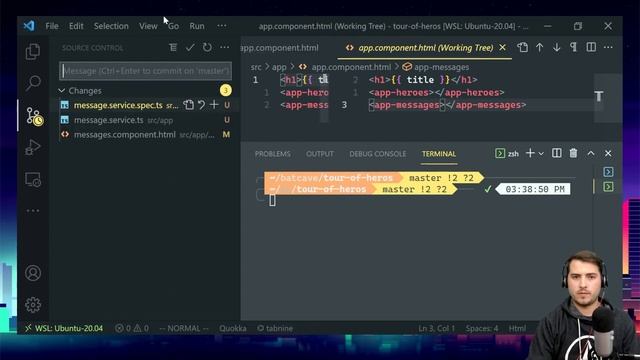Open the File menu
The width and height of the screenshot is (640, 360).
click(51, 26)
